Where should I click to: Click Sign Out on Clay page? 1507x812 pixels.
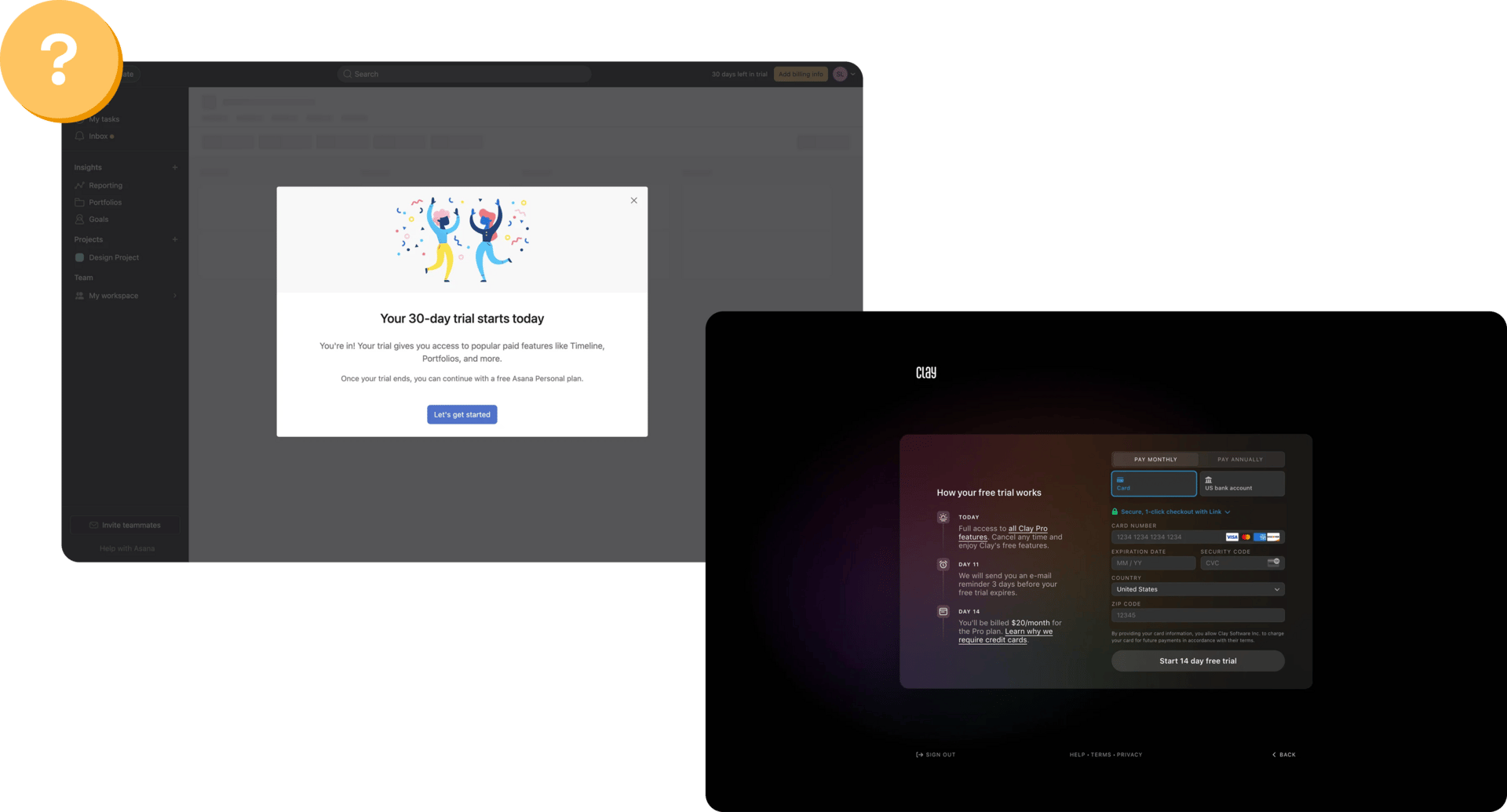coord(936,755)
